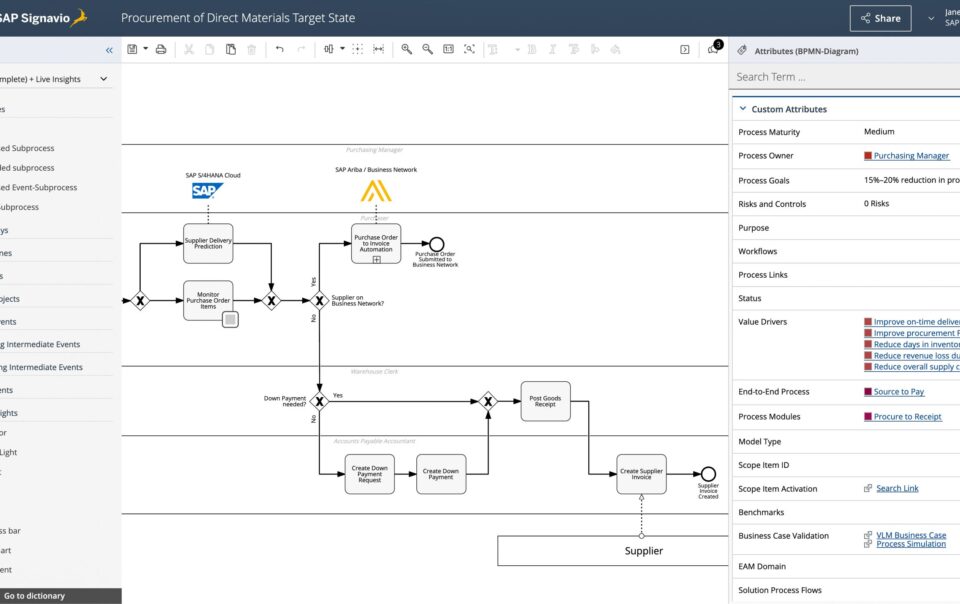Image resolution: width=960 pixels, height=604 pixels.
Task: Select Purchase Order to Invoice Automation subprocess
Action: point(376,244)
